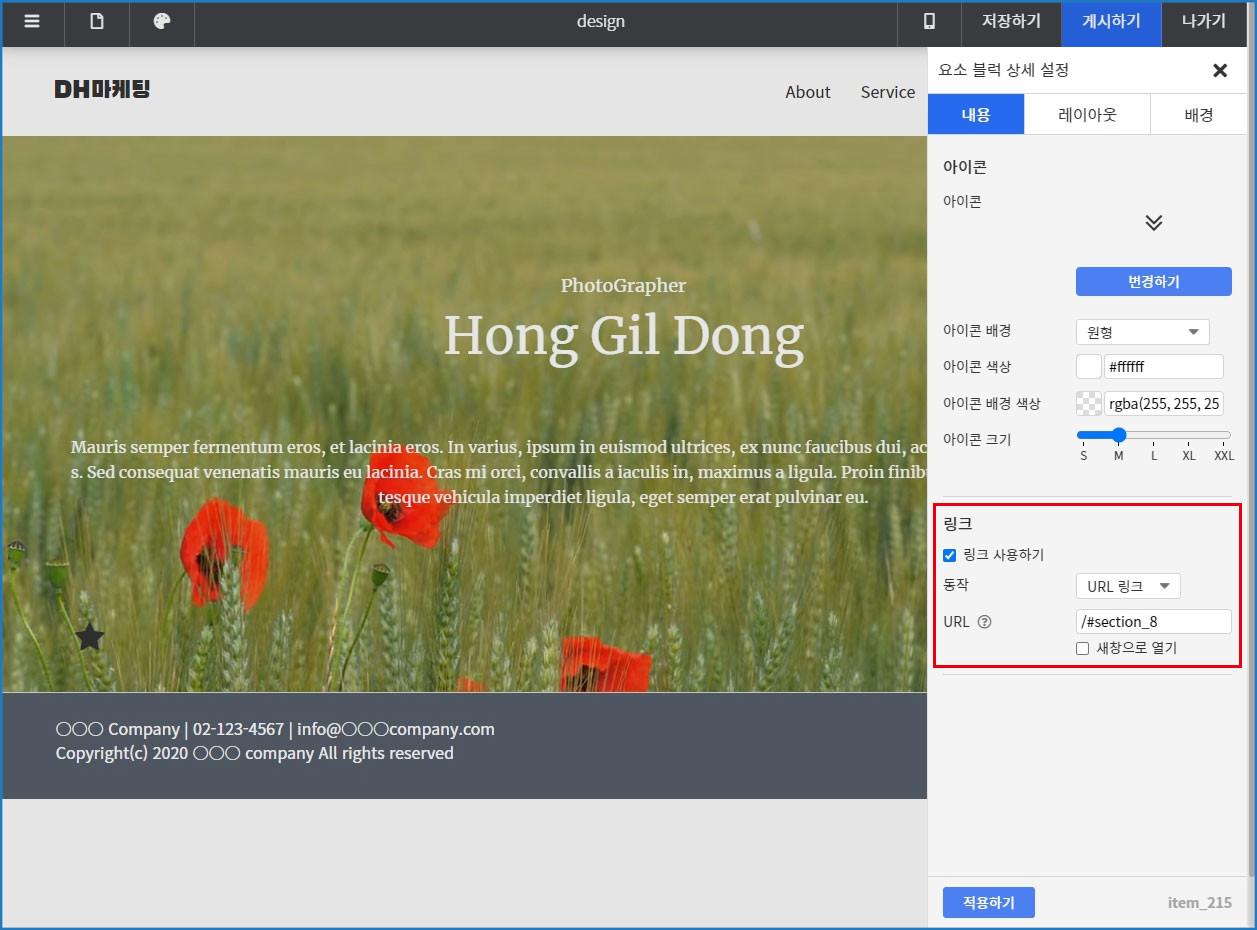Click the URL input field

[1153, 622]
